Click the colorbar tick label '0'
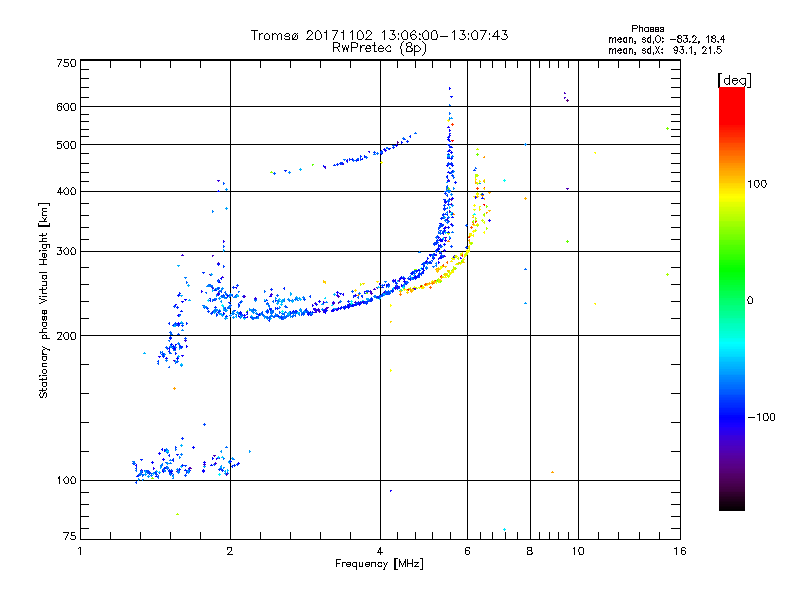Viewport: 800px width, 600px height. [749, 300]
